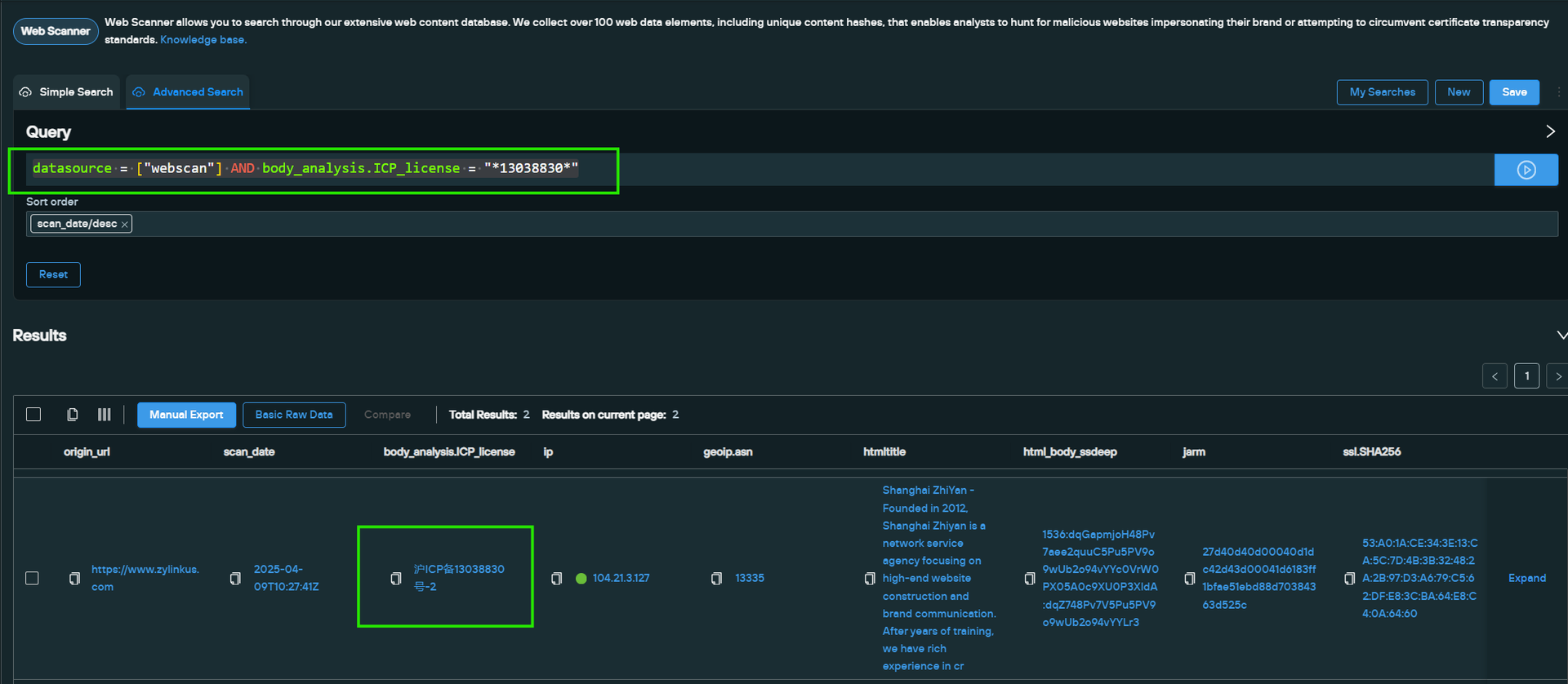Click the htmltitle column header
The width and height of the screenshot is (1568, 684).
(884, 451)
